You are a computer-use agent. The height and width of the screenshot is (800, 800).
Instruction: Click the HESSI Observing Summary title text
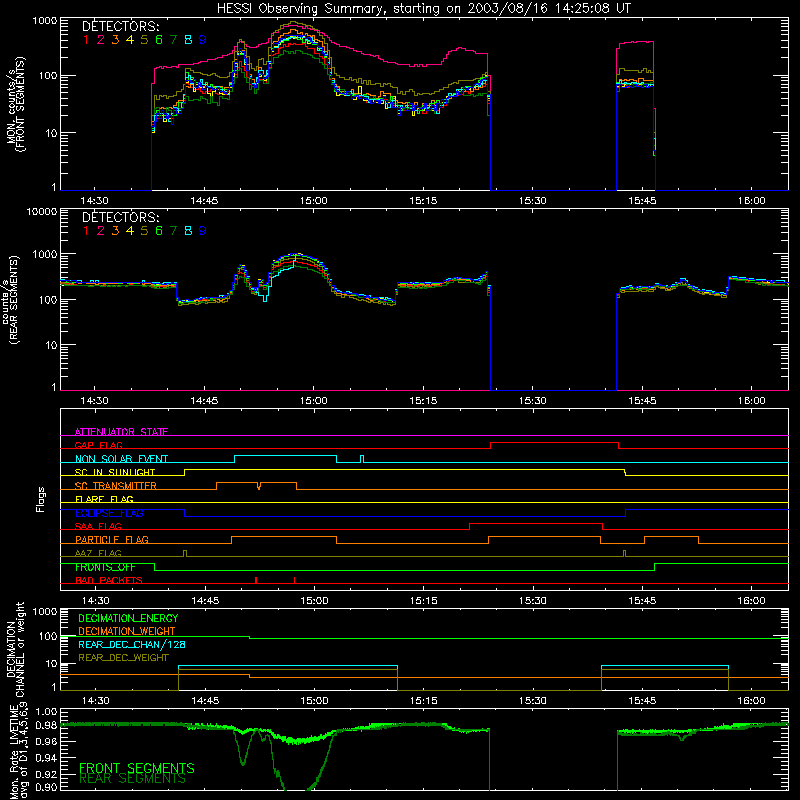click(x=423, y=9)
